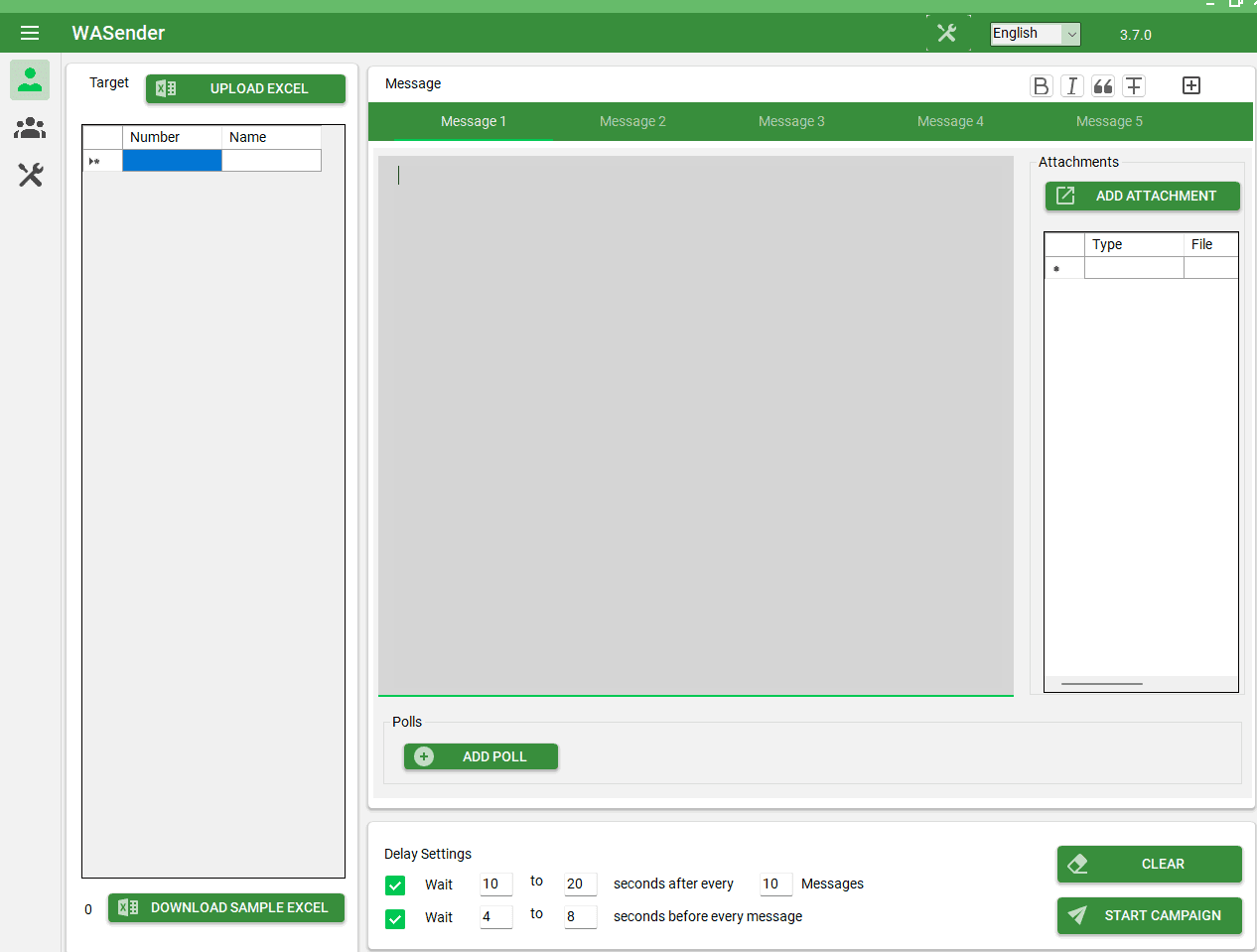The image size is (1257, 952).
Task: Apply strikethrough formatting to the message
Action: (1134, 86)
